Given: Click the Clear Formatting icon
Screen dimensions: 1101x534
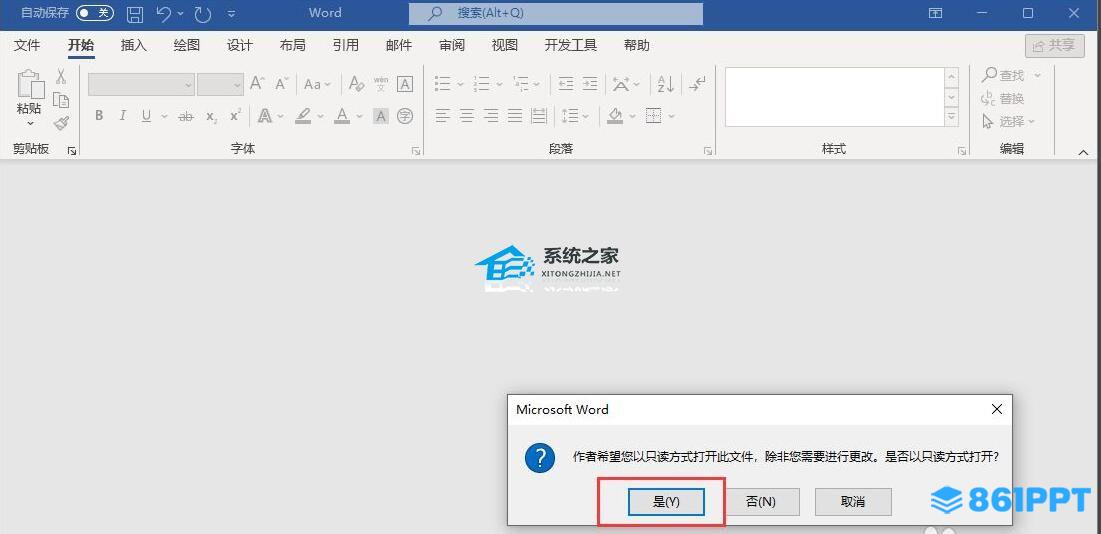Looking at the screenshot, I should (x=357, y=84).
